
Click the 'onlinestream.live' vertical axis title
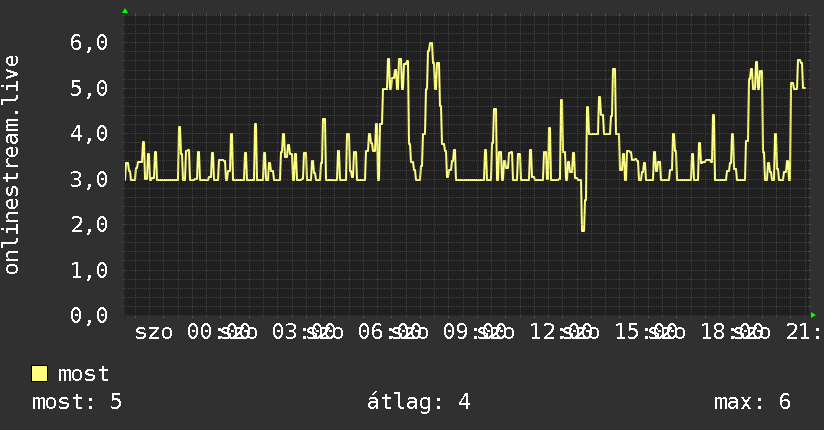pos(12,165)
